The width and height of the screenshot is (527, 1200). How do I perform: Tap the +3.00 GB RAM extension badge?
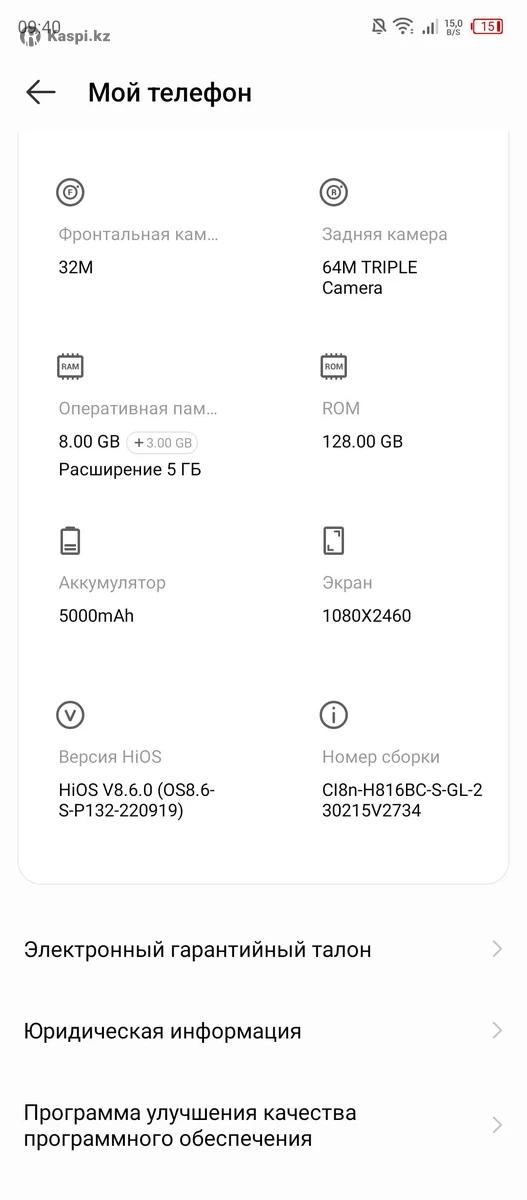pyautogui.click(x=163, y=442)
